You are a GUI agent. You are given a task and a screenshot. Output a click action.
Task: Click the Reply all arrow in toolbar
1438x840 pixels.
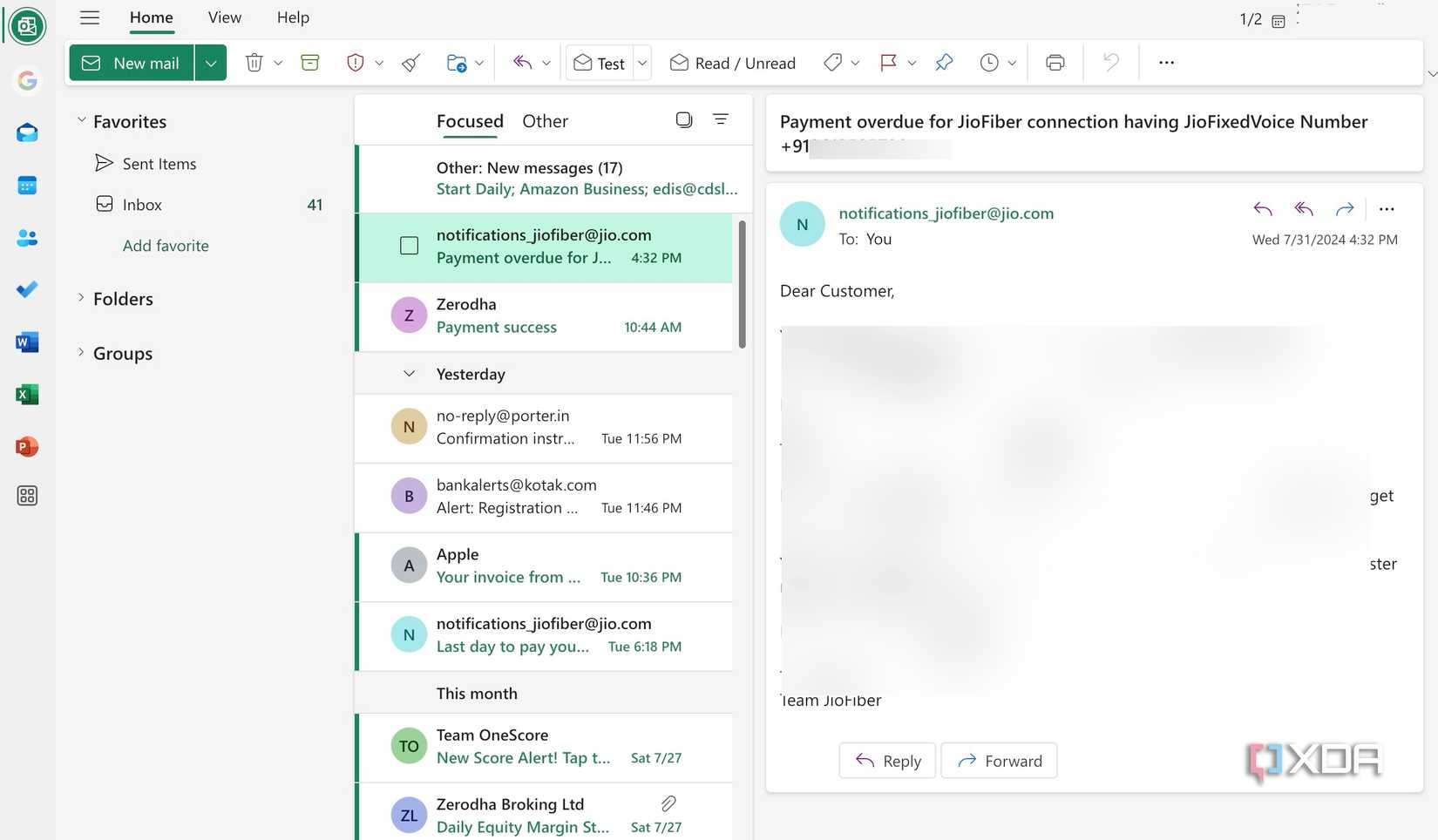pos(522,63)
